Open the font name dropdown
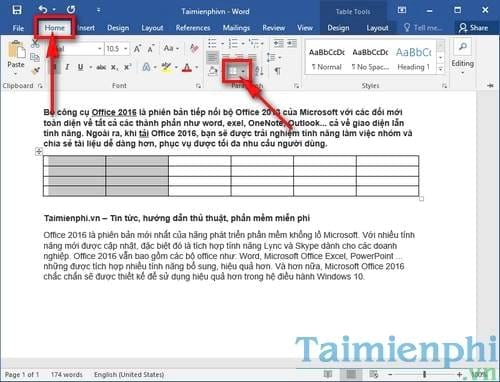The width and height of the screenshot is (500, 382). 100,49
